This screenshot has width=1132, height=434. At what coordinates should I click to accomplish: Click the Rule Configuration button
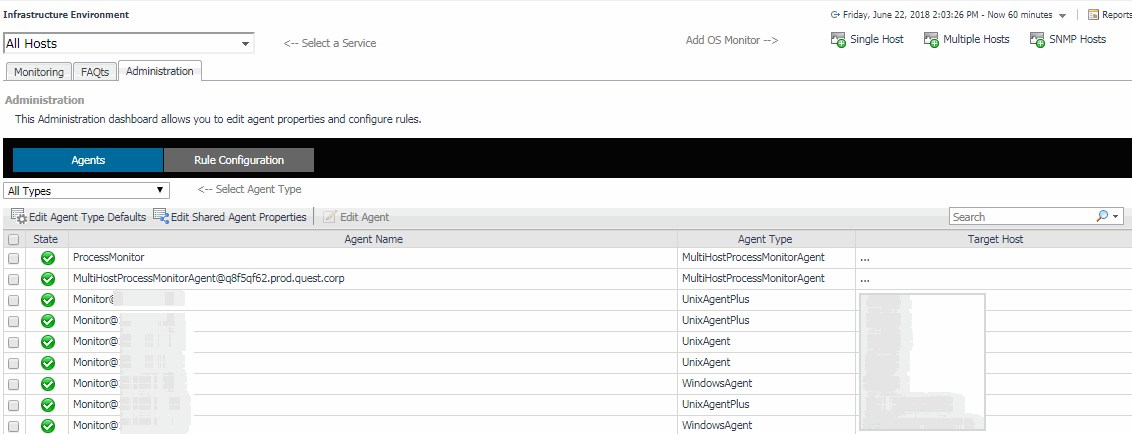point(238,160)
